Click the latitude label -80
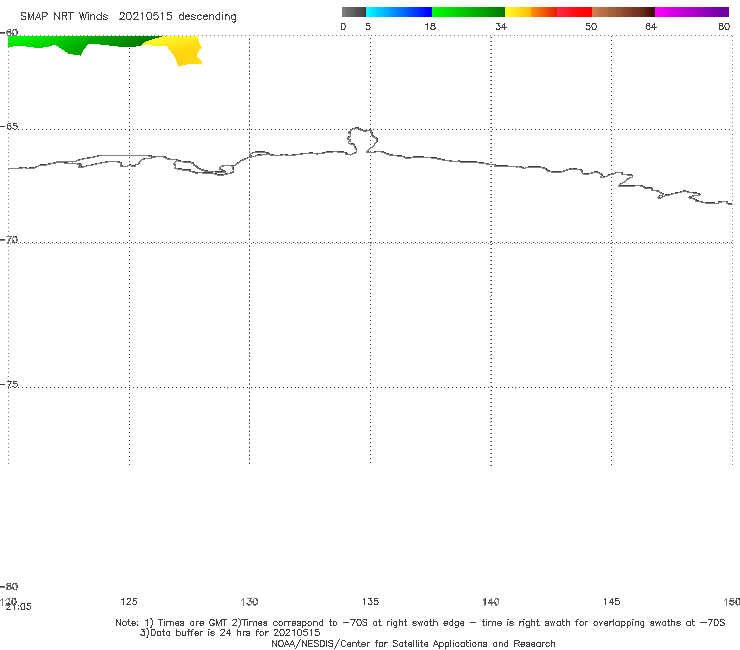Viewport: 740px width, 650px height. (x=9, y=586)
